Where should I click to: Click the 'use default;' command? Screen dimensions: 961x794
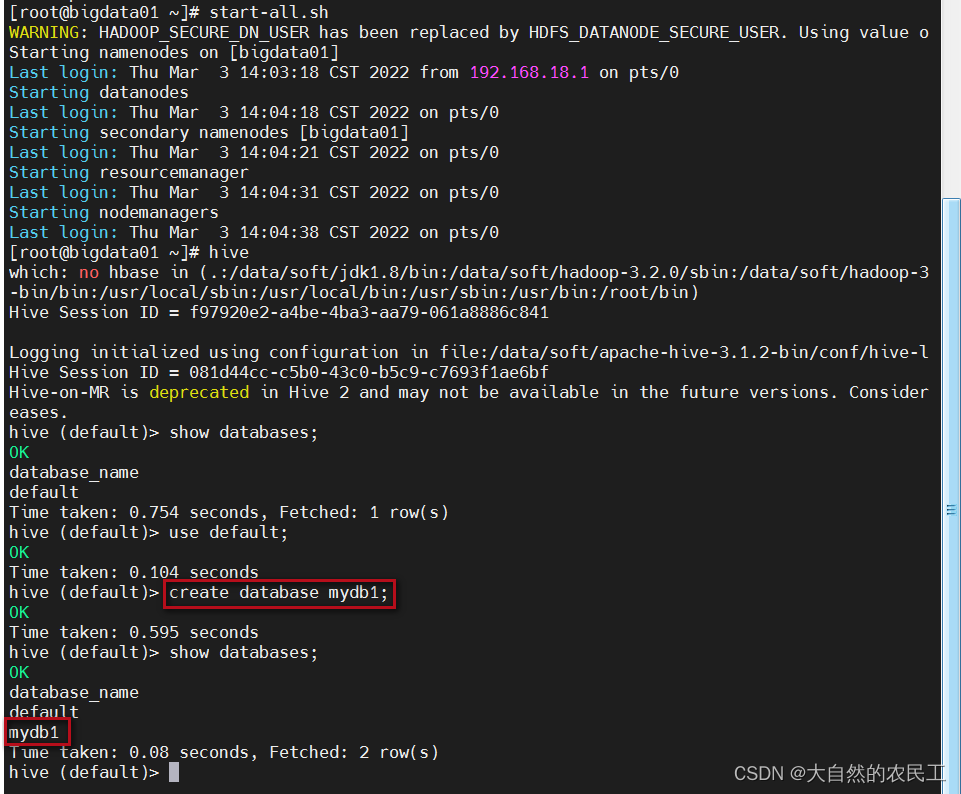tap(228, 532)
